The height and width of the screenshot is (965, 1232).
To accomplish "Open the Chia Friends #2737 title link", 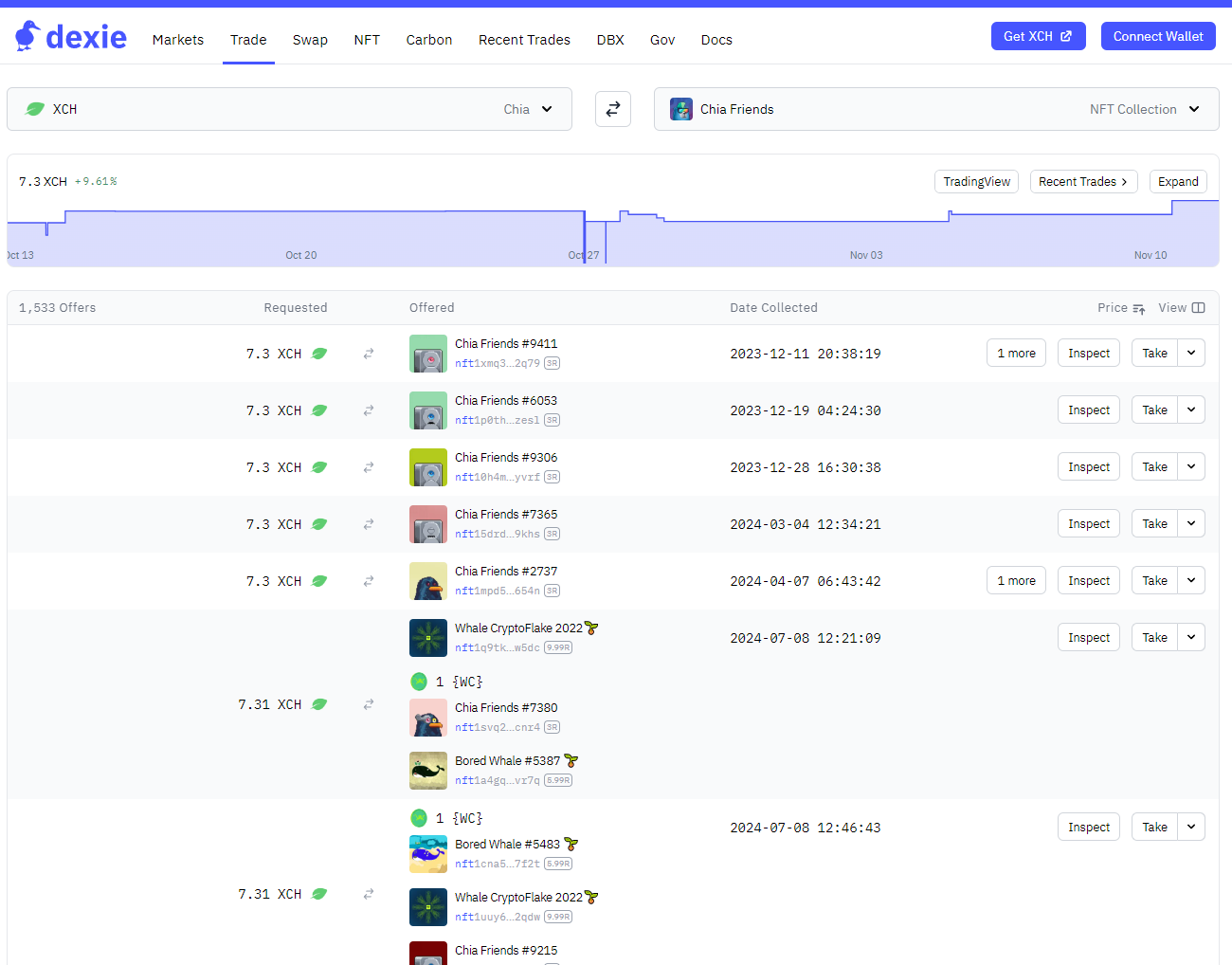I will click(506, 571).
